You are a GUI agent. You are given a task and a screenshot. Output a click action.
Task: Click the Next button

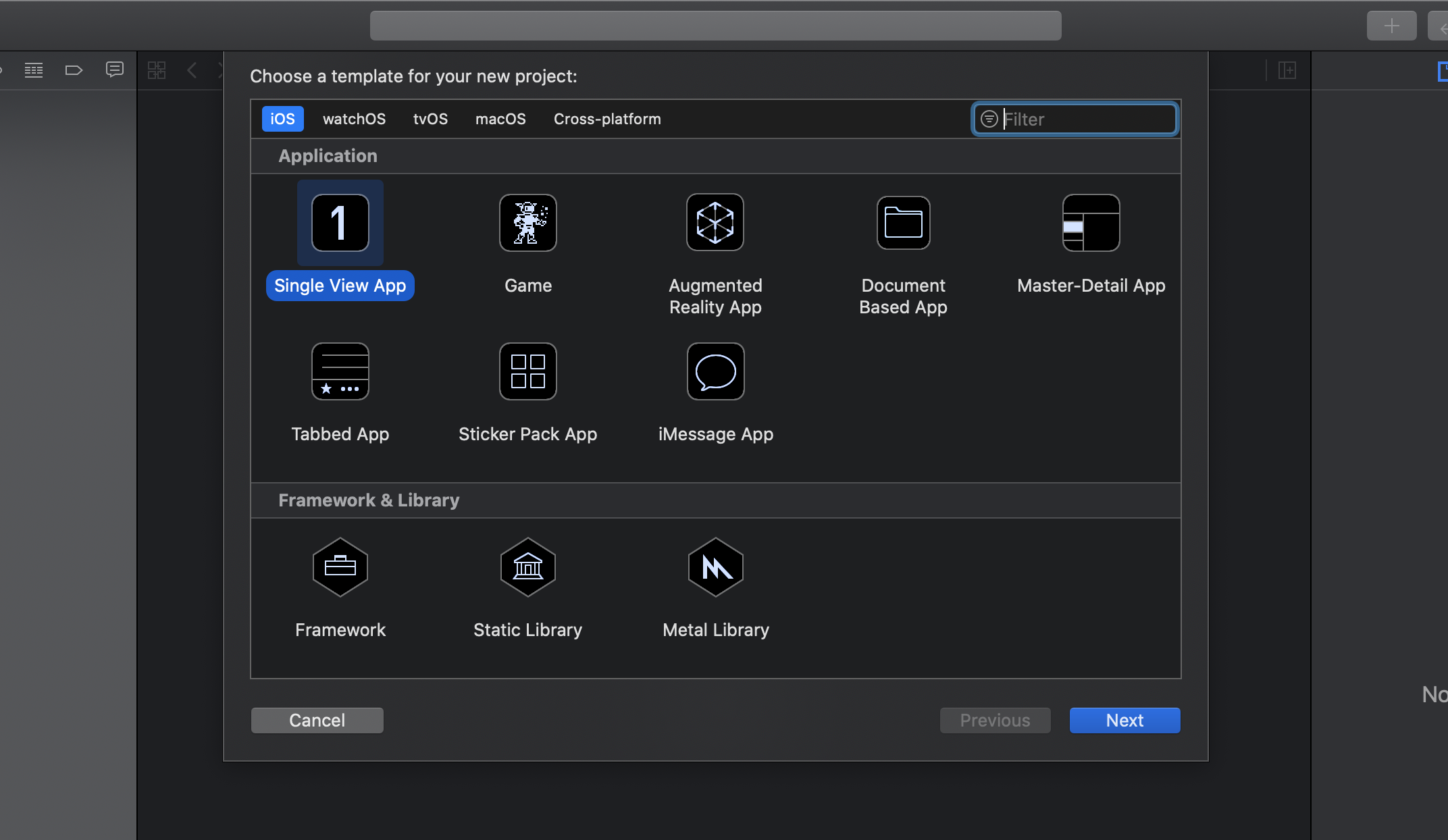(x=1124, y=720)
